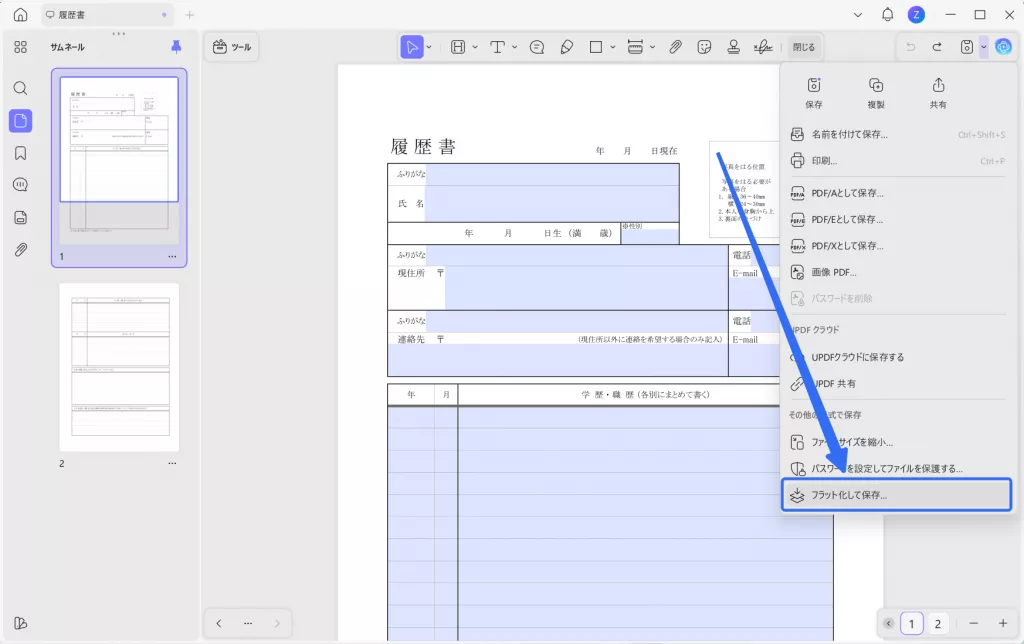Open the attachments paperclip in left sidebar
The height and width of the screenshot is (644, 1024).
tap(20, 250)
